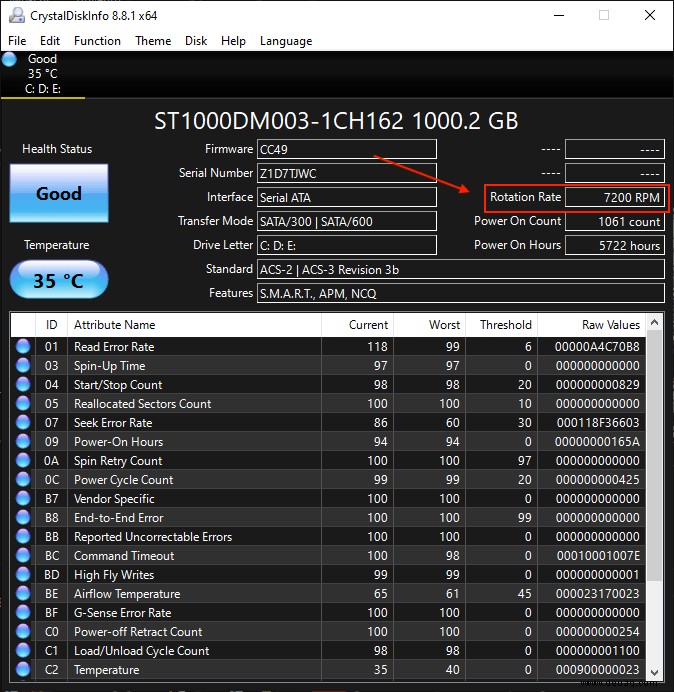Screen dimensions: 674x692
Task: Click status orb for Start/Stop Count
Action: click(x=23, y=384)
